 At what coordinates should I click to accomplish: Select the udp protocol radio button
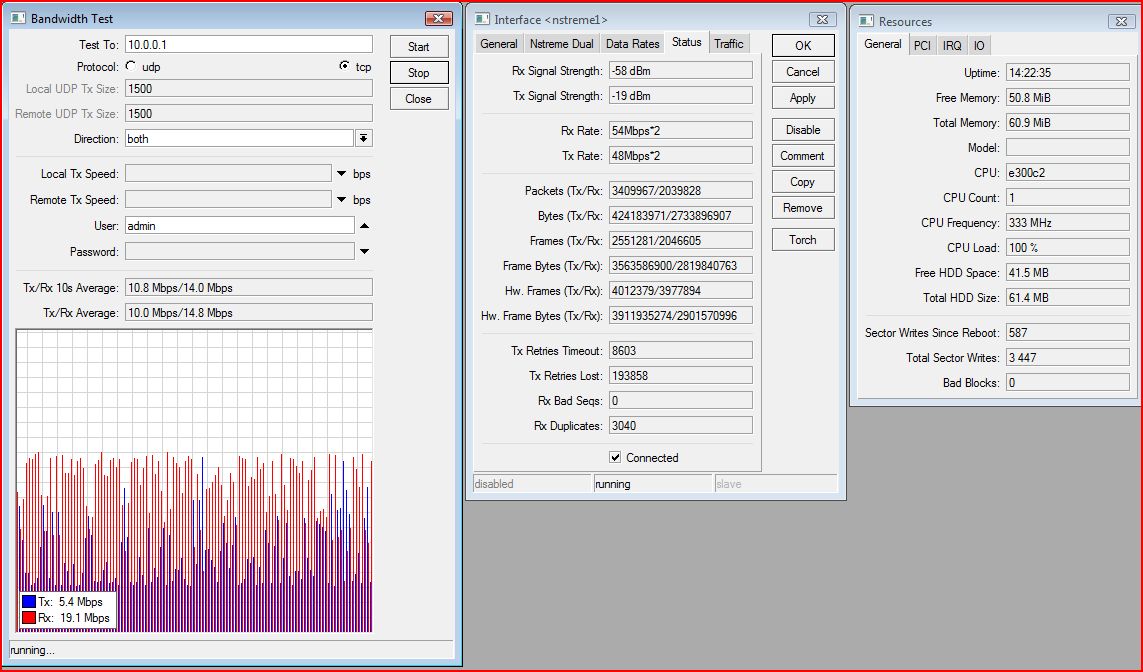coord(131,67)
